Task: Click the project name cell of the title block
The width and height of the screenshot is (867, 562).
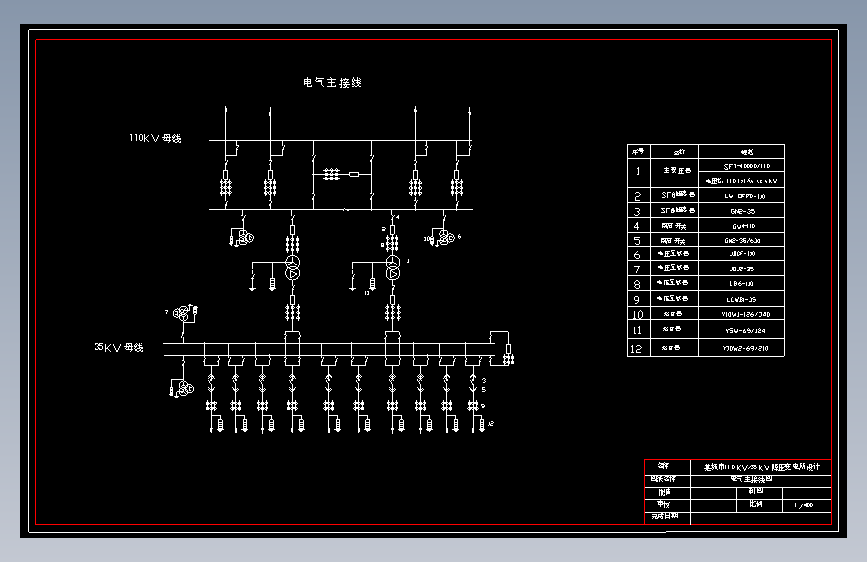Action: click(761, 467)
